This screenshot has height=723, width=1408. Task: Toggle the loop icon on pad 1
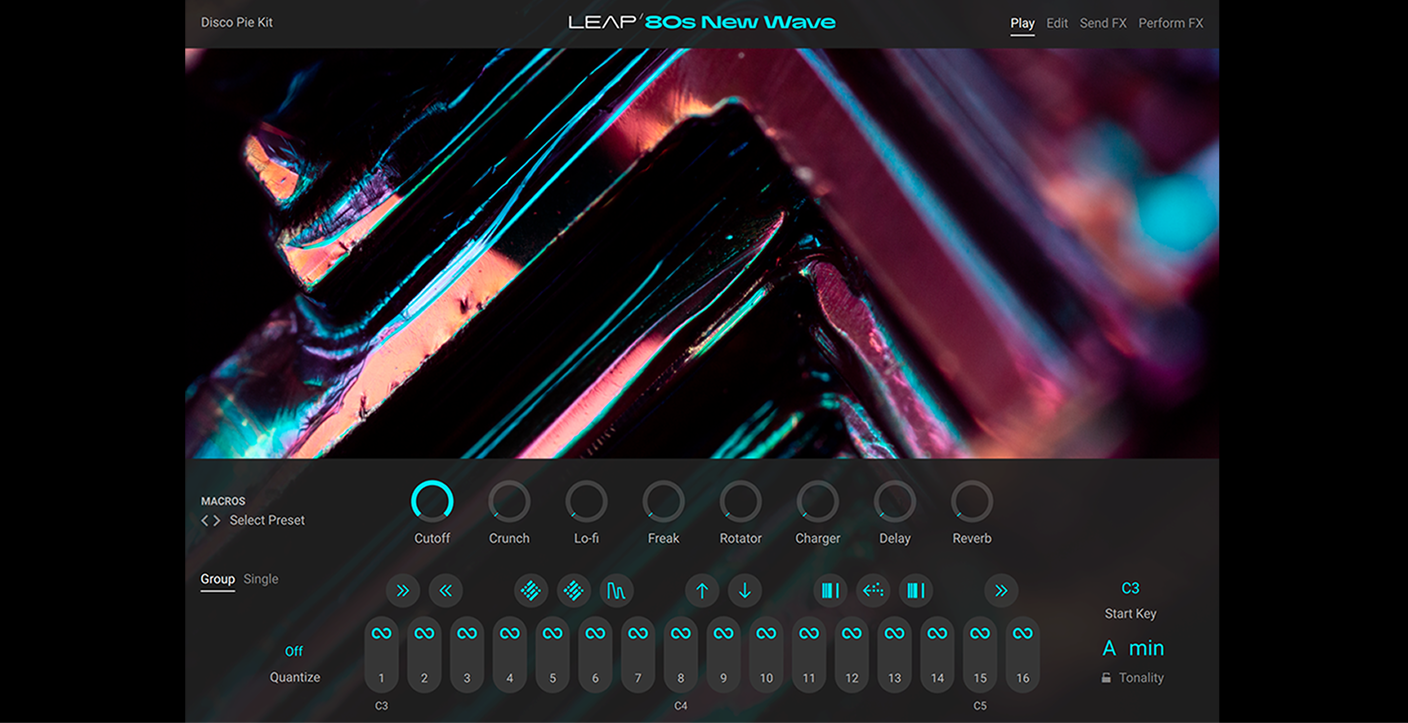(x=381, y=632)
